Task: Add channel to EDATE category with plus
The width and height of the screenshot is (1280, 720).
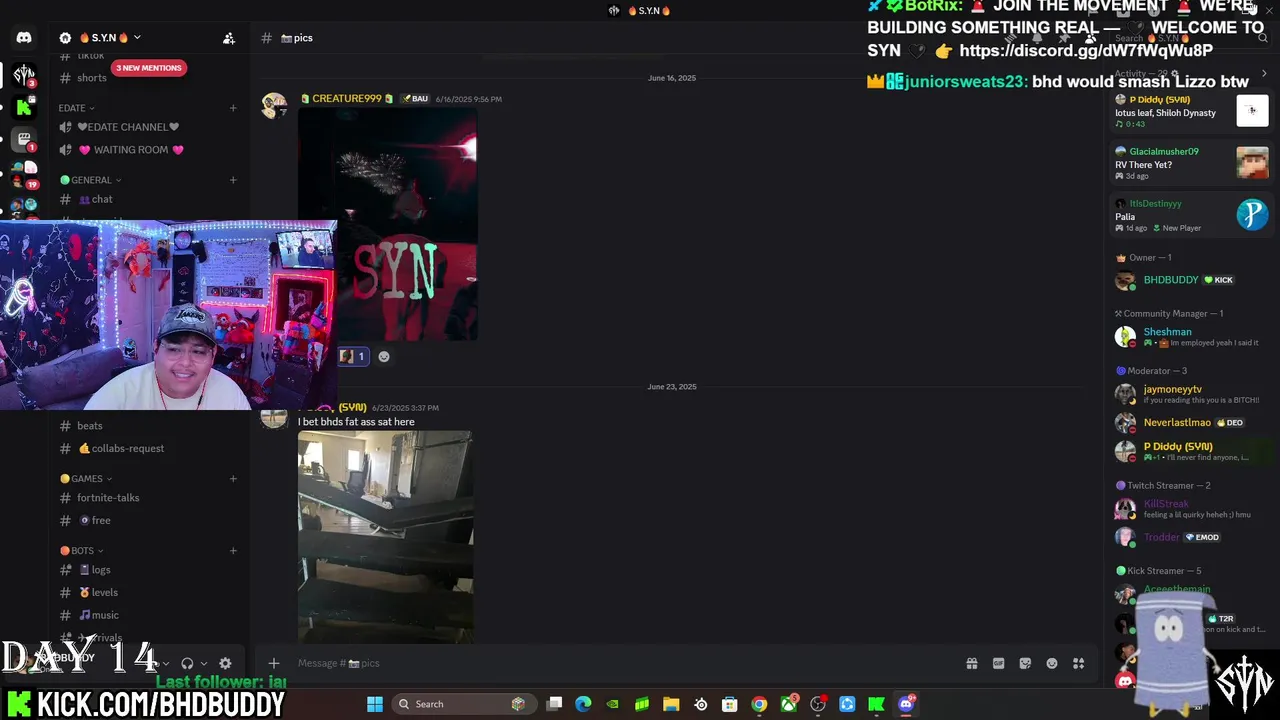Action: [233, 108]
